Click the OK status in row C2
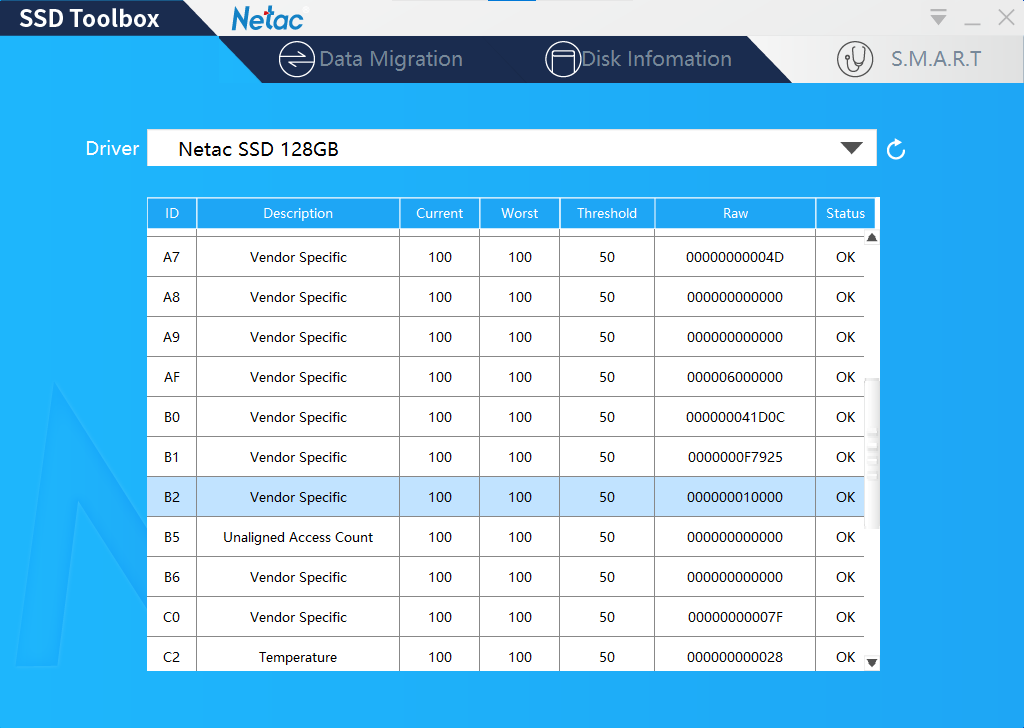The height and width of the screenshot is (728, 1024). point(845,657)
